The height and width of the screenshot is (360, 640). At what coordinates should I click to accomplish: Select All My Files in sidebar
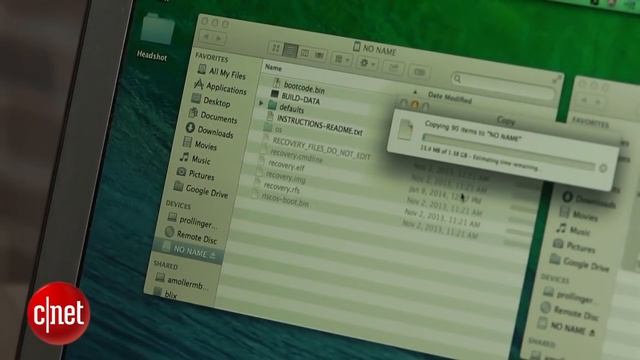click(222, 72)
